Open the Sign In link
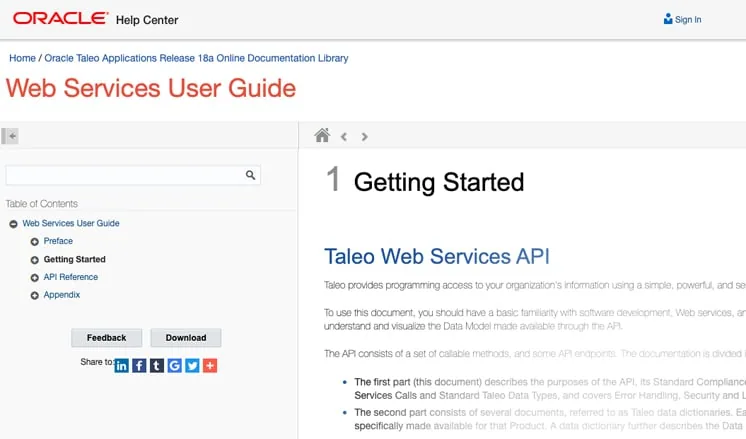The image size is (746, 439). [x=688, y=20]
